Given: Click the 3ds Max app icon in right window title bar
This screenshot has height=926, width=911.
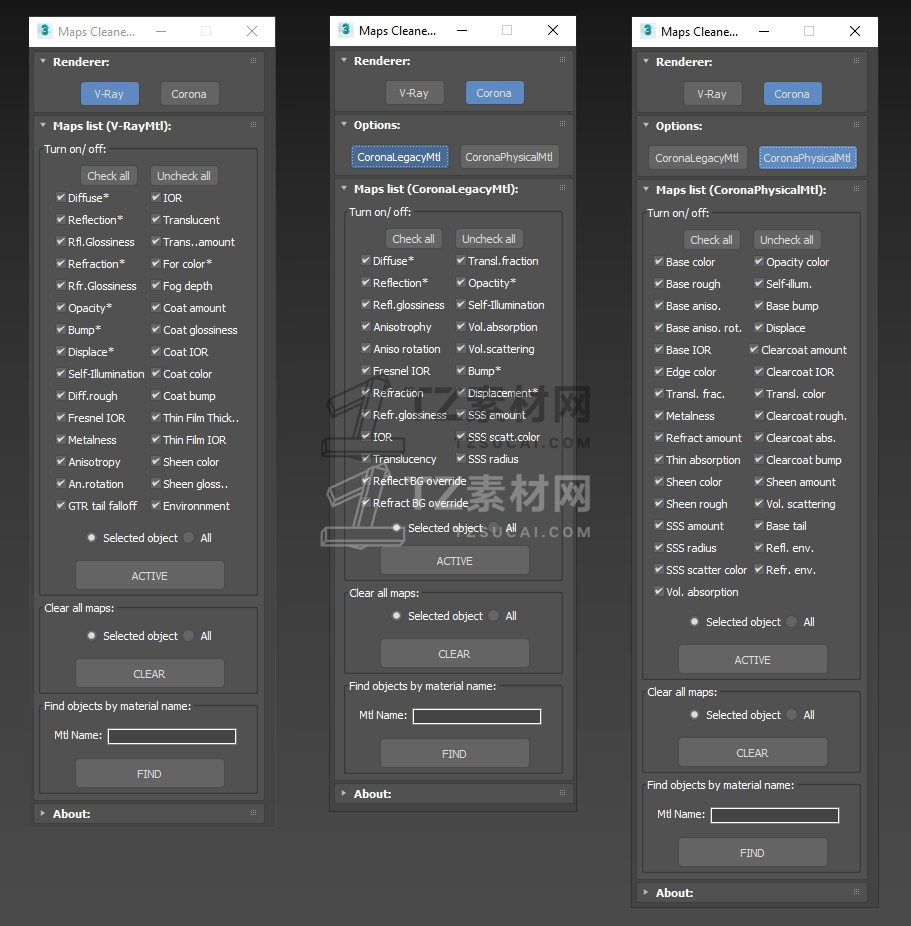Looking at the screenshot, I should [648, 31].
